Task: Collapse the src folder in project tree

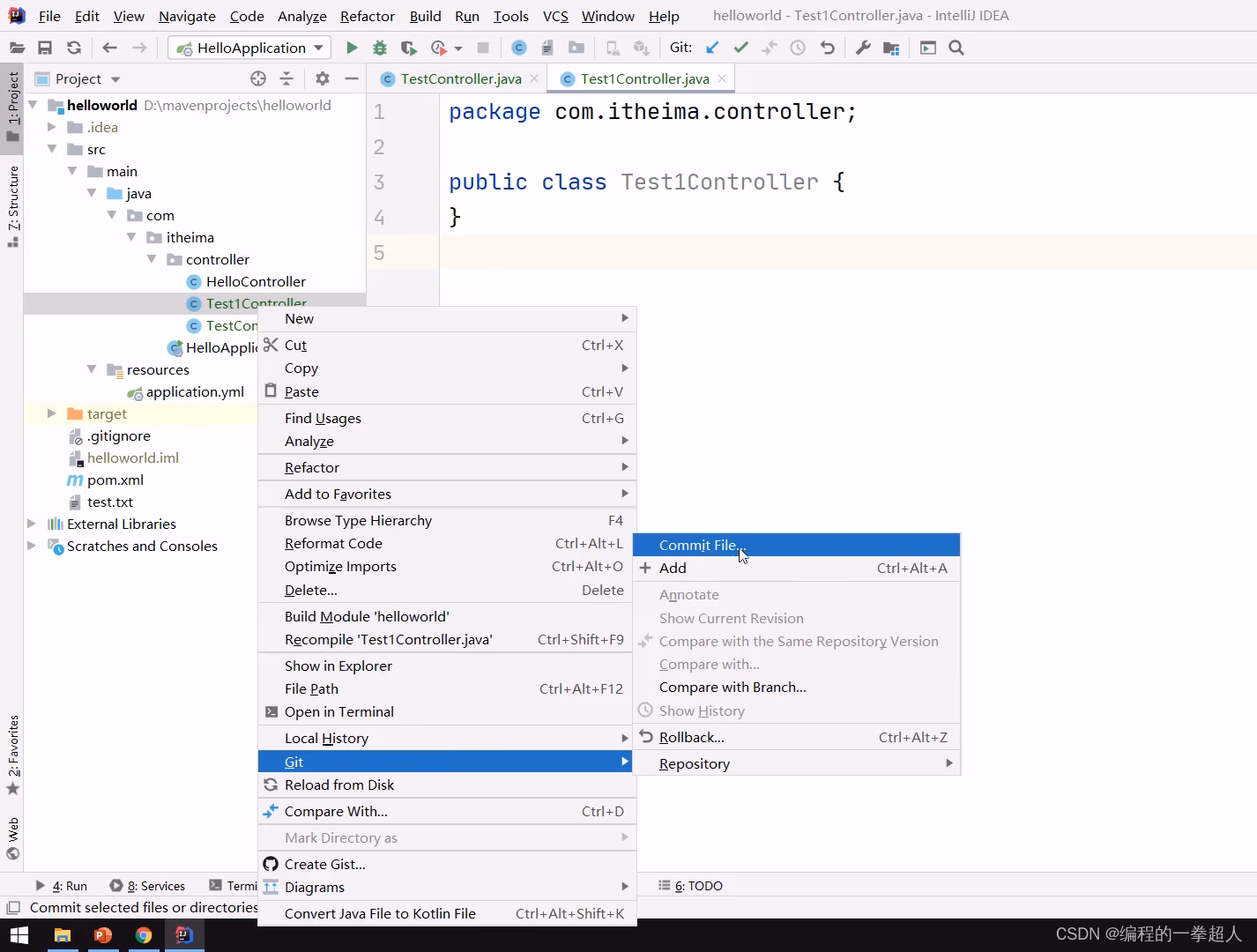Action: tap(52, 149)
